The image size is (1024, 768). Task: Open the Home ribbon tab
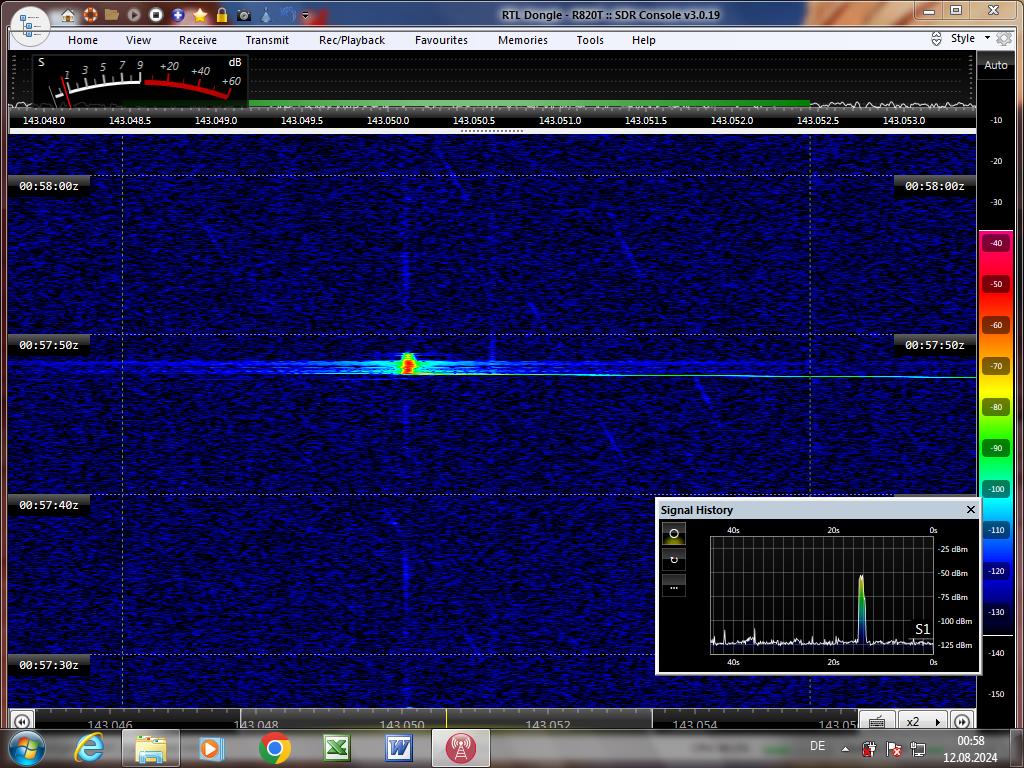(83, 40)
